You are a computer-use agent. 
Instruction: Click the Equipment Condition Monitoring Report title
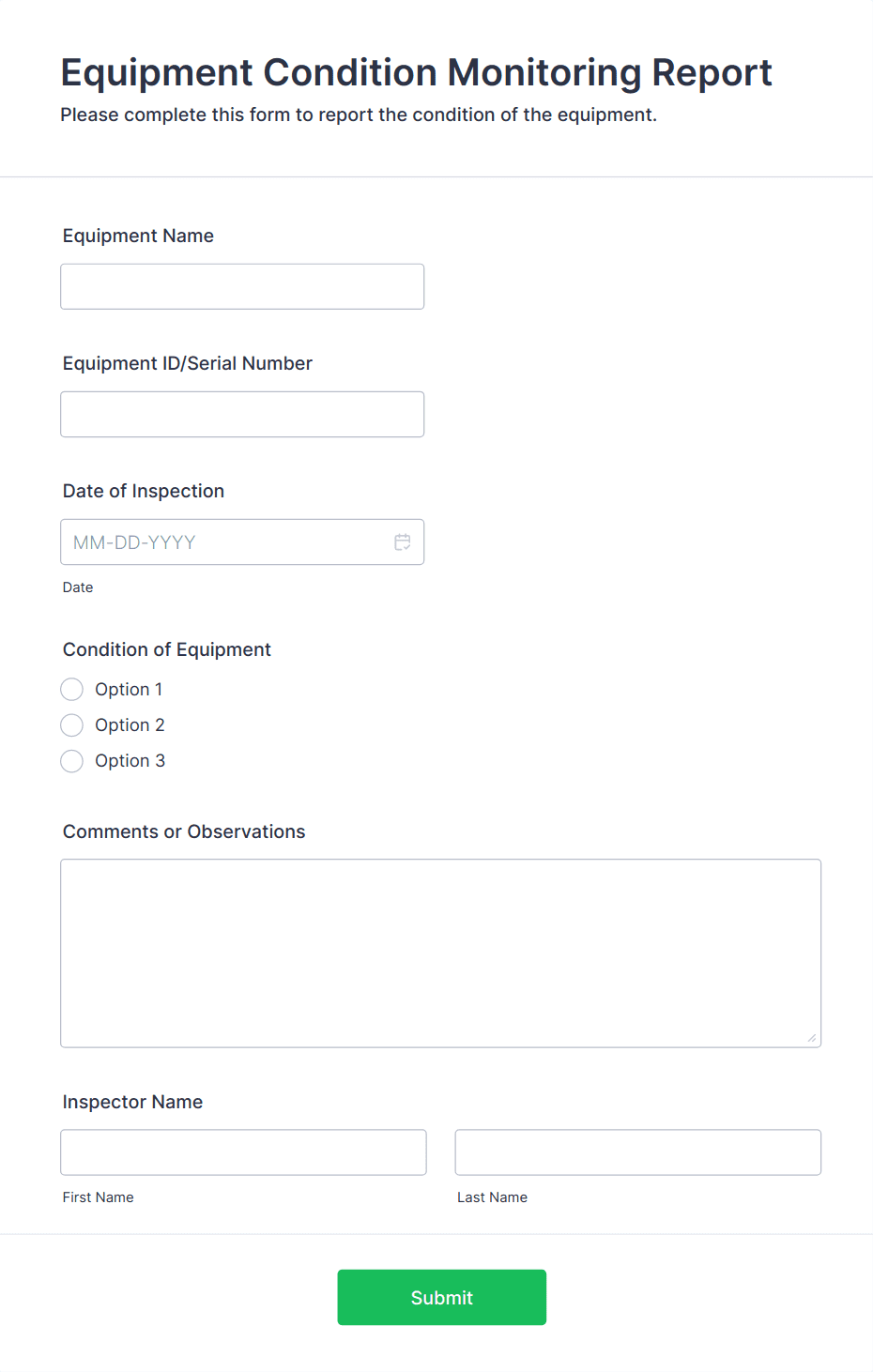(417, 72)
